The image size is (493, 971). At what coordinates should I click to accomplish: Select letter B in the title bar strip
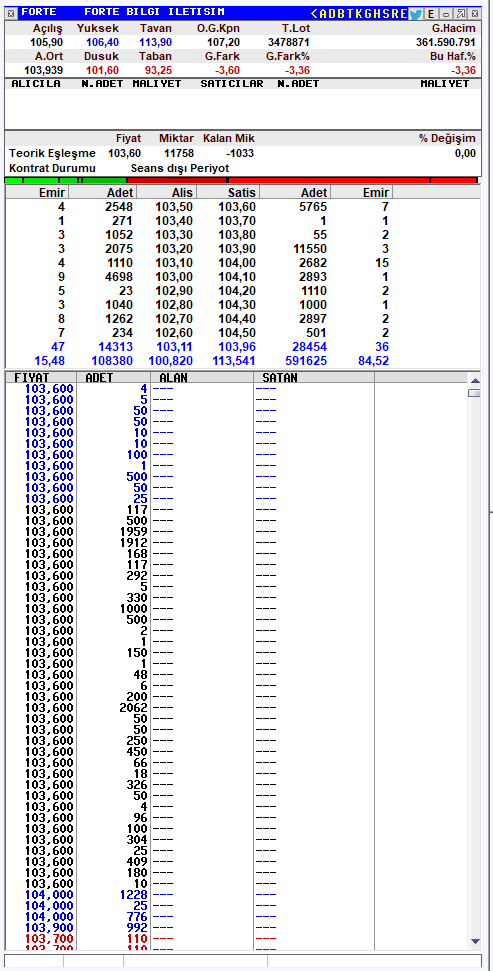click(341, 13)
